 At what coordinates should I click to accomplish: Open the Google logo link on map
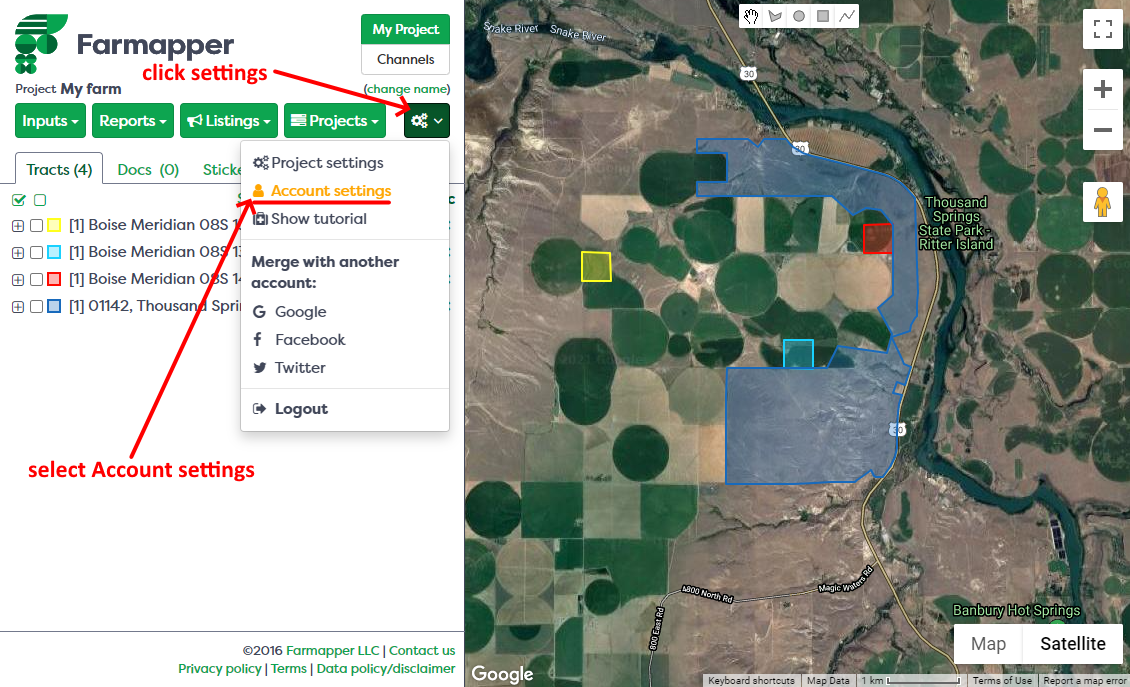pyautogui.click(x=502, y=674)
